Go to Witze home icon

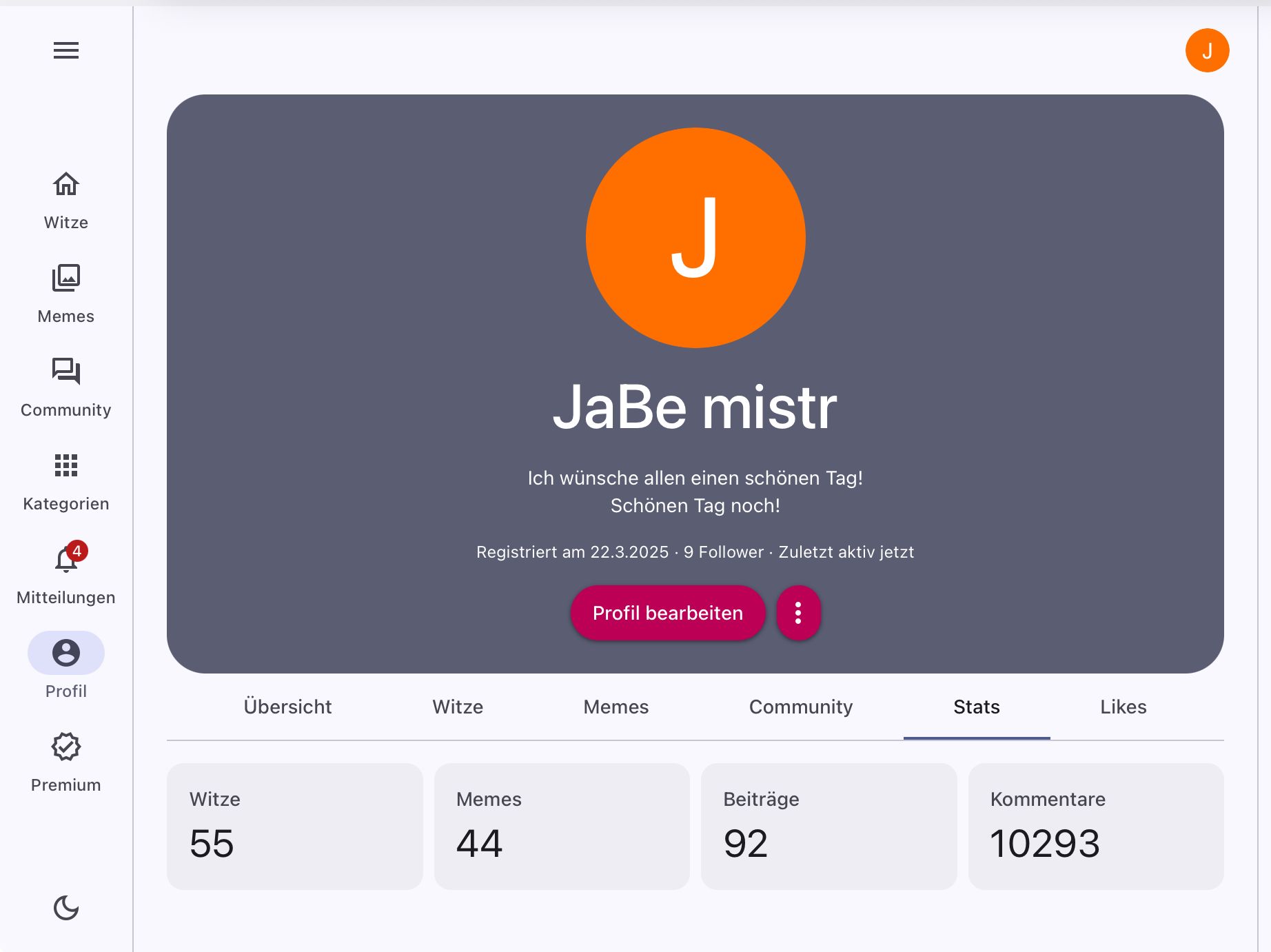click(x=66, y=185)
